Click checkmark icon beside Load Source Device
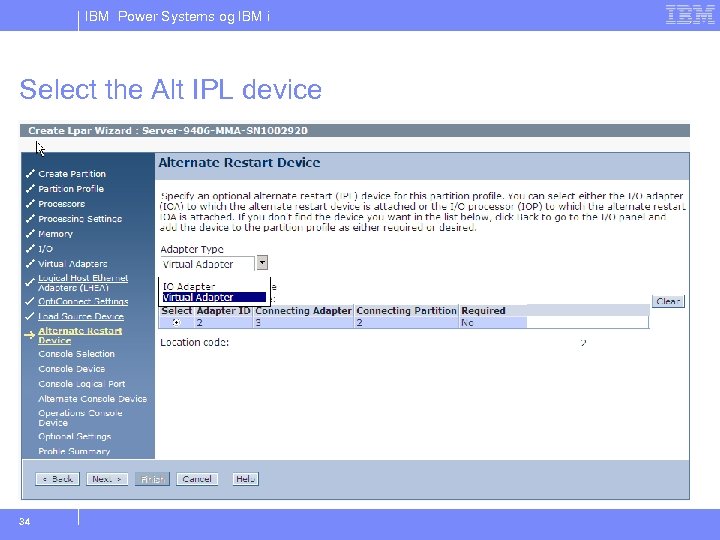Screen dimensions: 720x540 tap(29, 316)
